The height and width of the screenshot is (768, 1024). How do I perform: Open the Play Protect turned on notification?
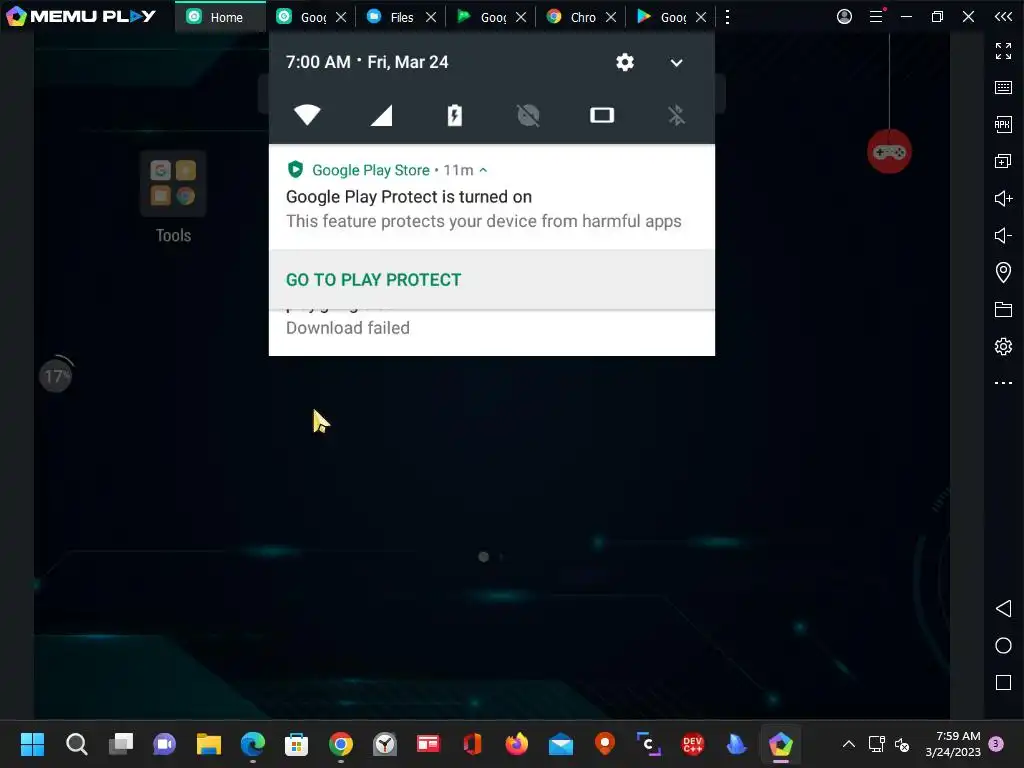(x=492, y=197)
